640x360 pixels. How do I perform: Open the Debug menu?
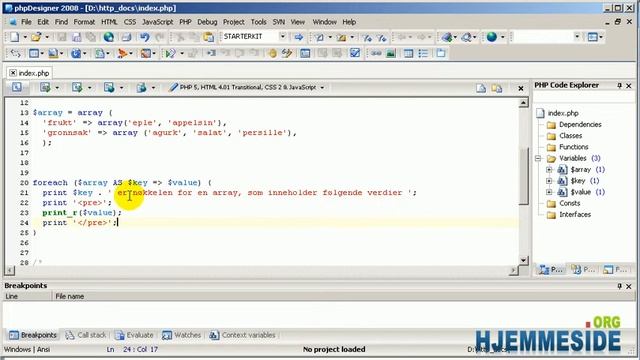click(207, 22)
